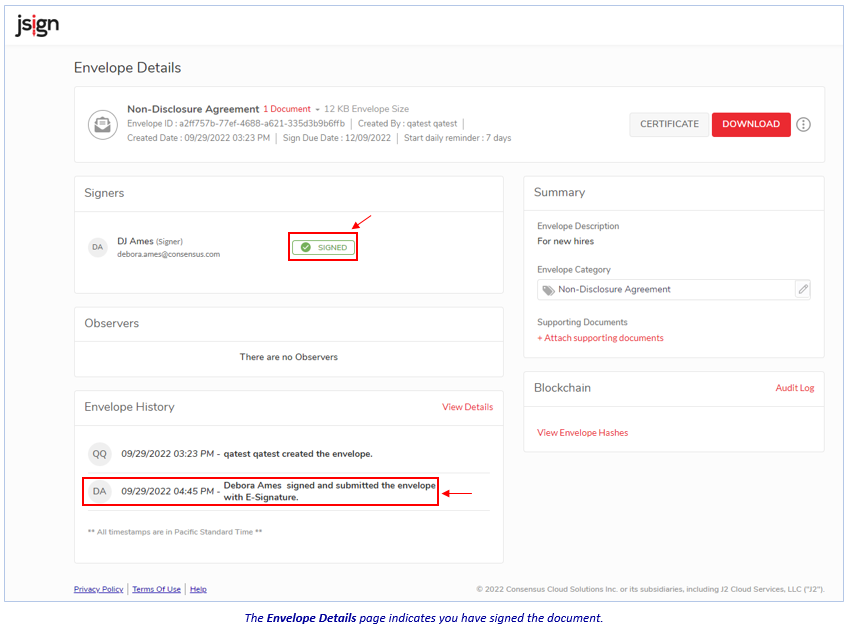Open the Help footer link

pyautogui.click(x=198, y=589)
